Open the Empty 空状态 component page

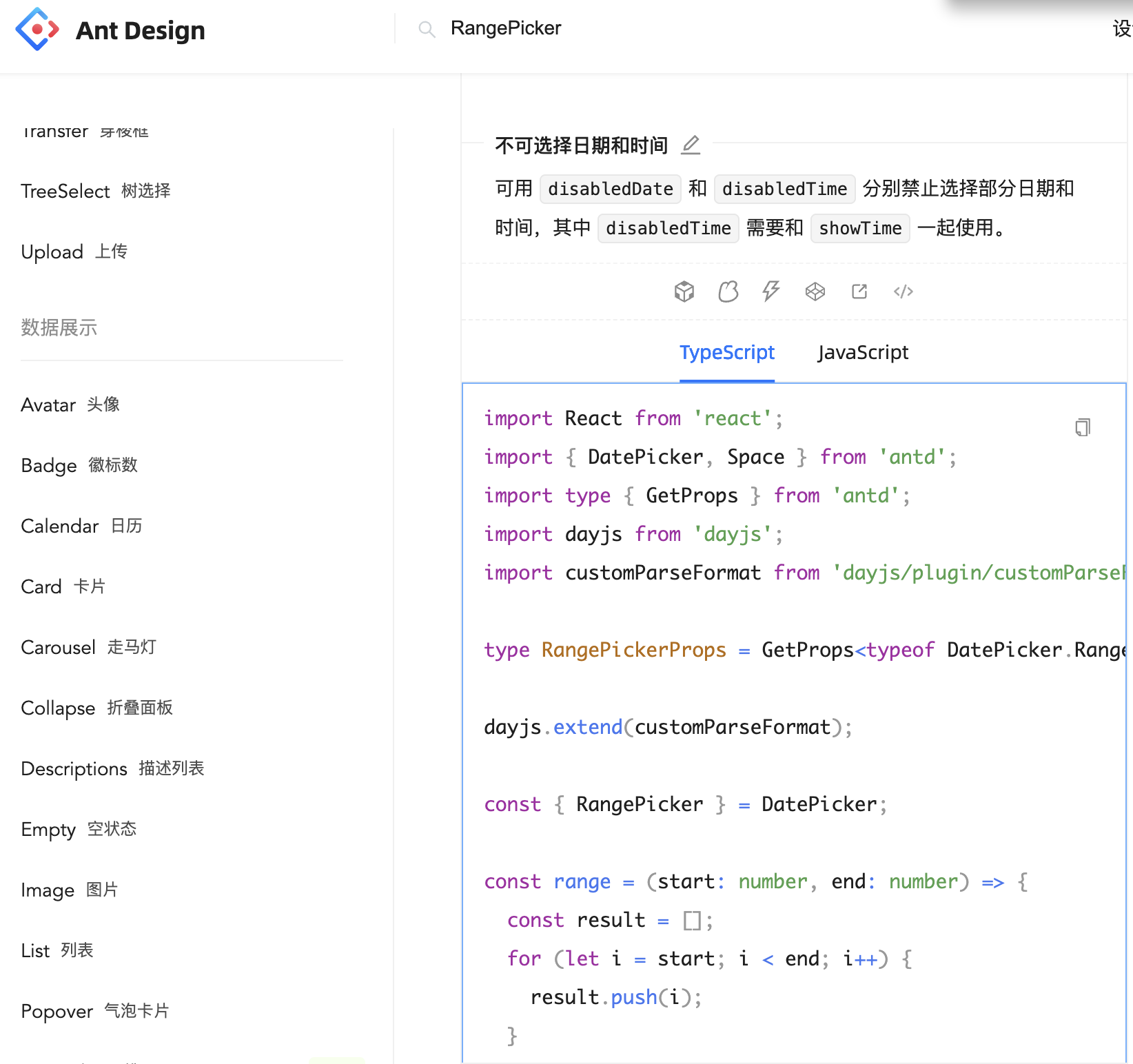pos(79,829)
